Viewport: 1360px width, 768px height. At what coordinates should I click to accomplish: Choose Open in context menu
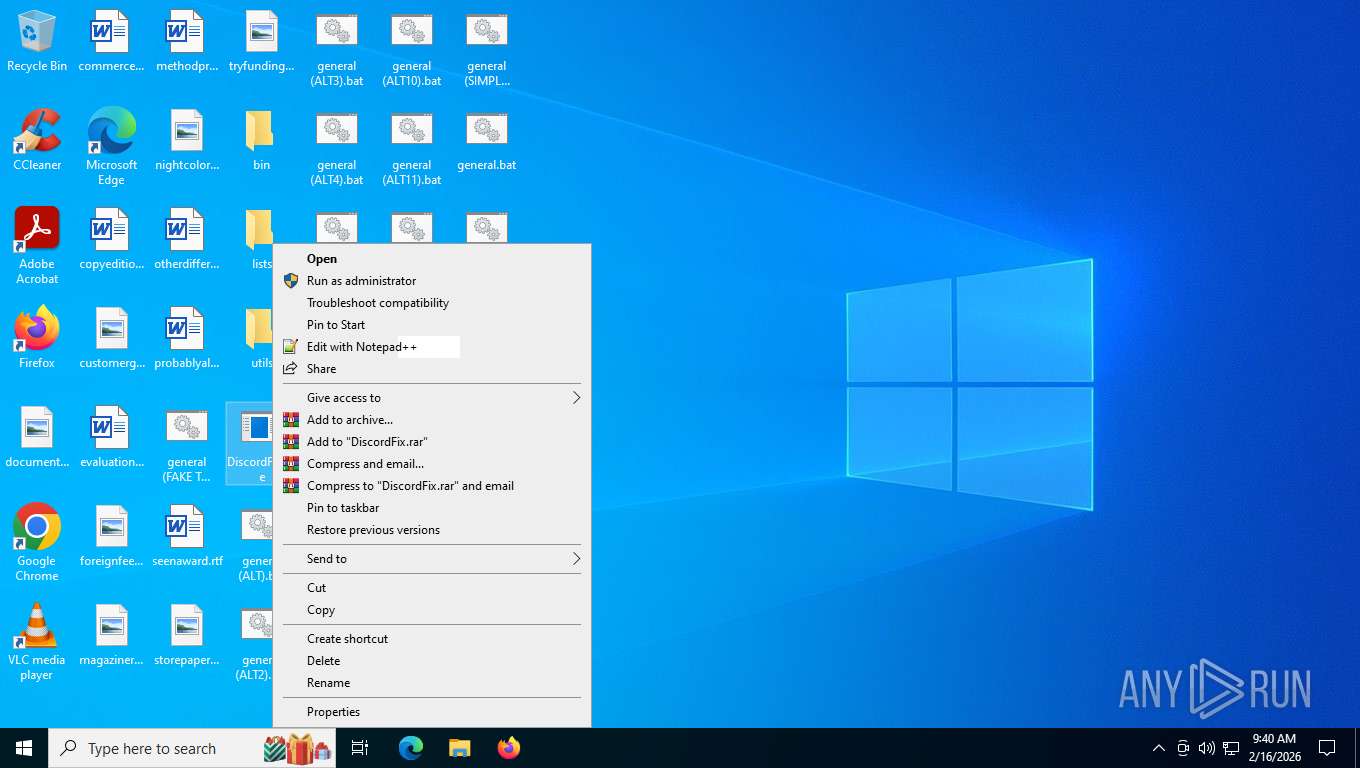(x=432, y=259)
